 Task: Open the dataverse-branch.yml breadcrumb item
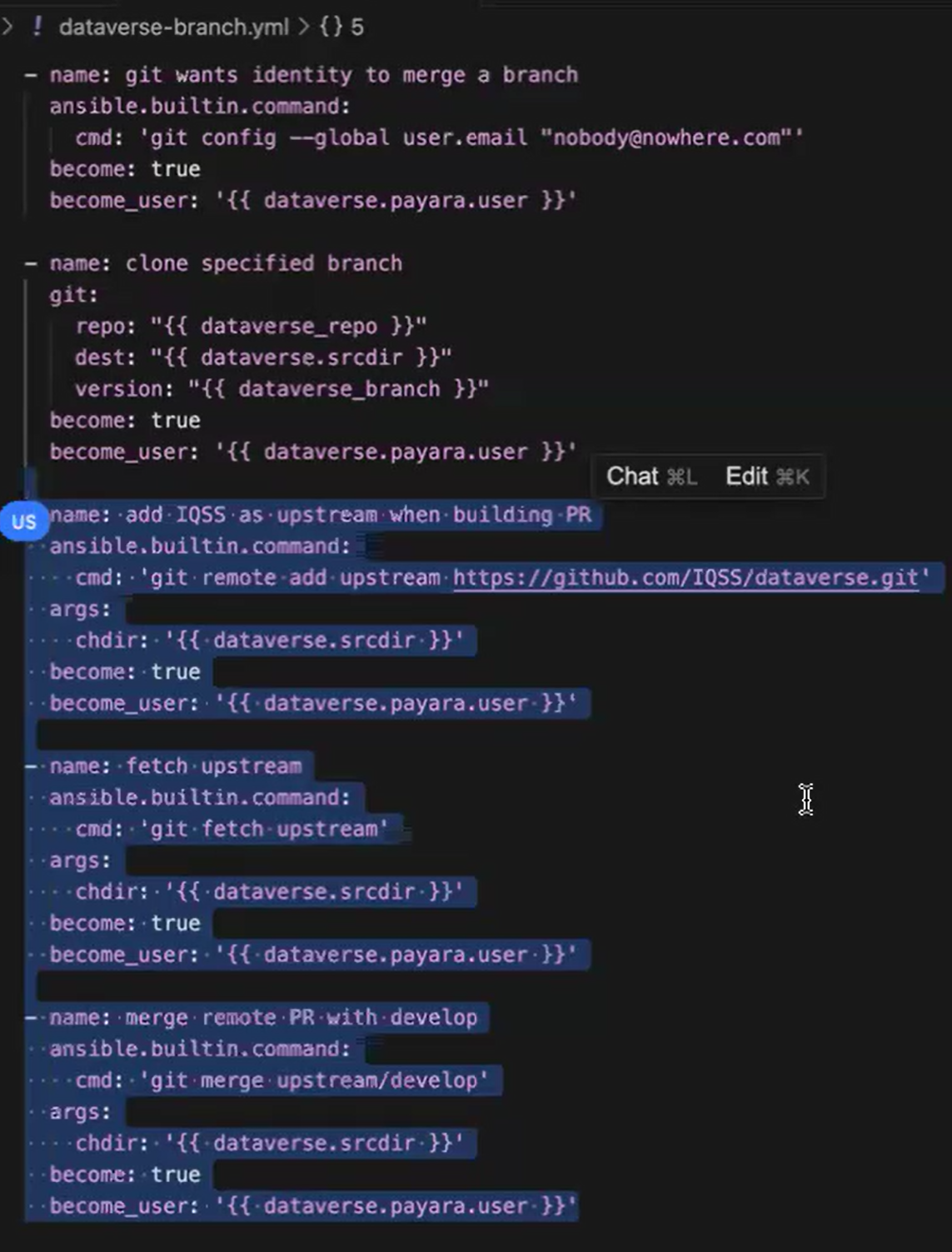point(173,27)
